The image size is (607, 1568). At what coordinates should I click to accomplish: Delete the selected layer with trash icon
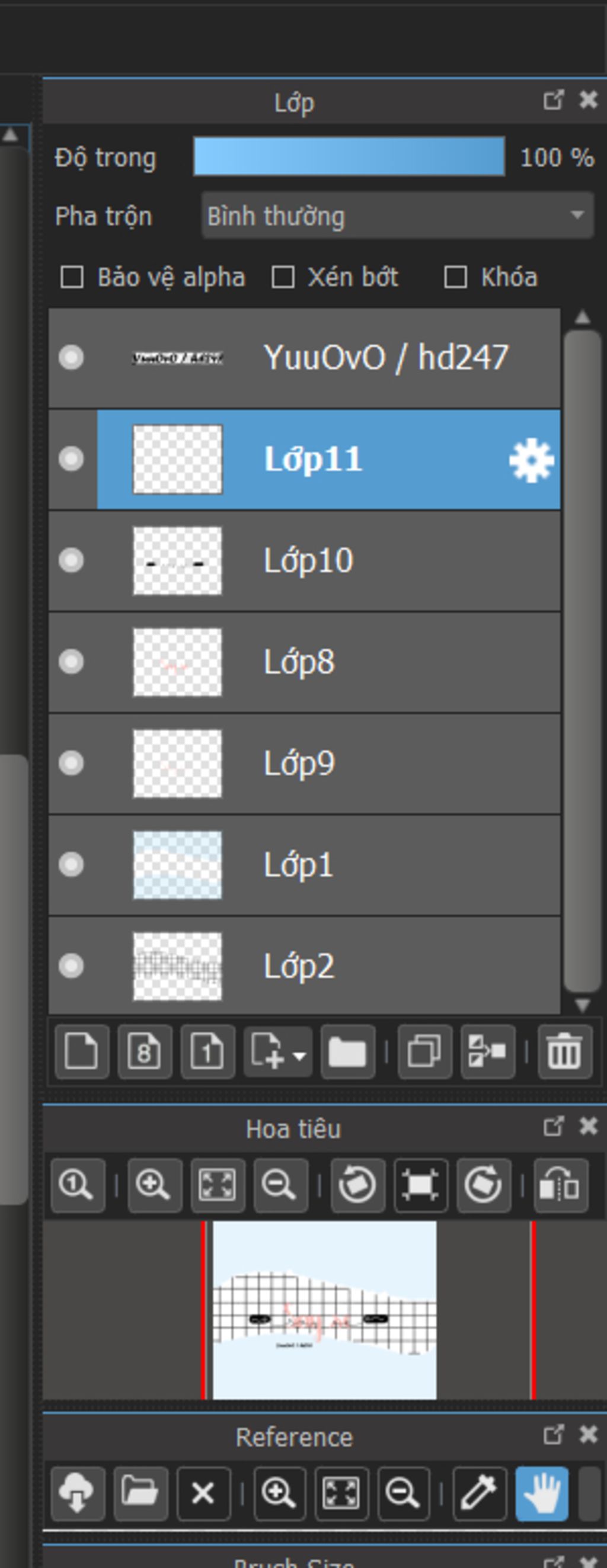coord(564,1051)
